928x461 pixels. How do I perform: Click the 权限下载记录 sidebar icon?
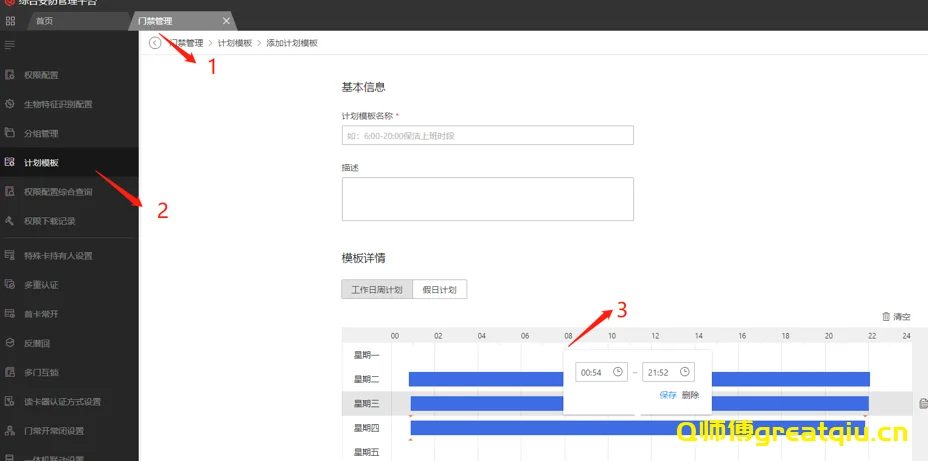(10, 221)
